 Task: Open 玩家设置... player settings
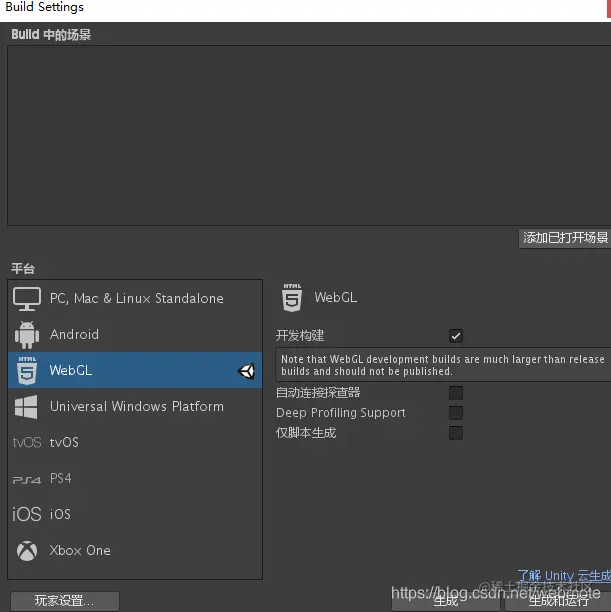pos(65,601)
